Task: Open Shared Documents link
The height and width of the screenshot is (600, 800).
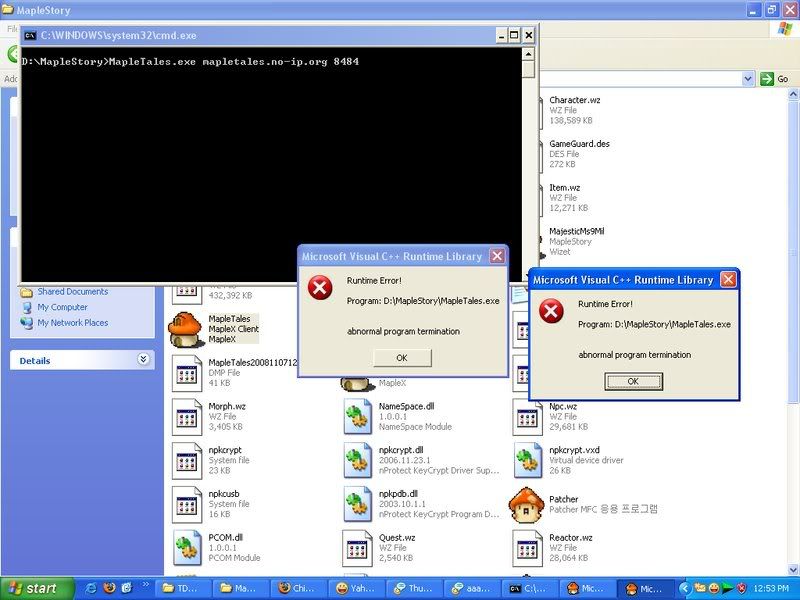Action: [72, 292]
